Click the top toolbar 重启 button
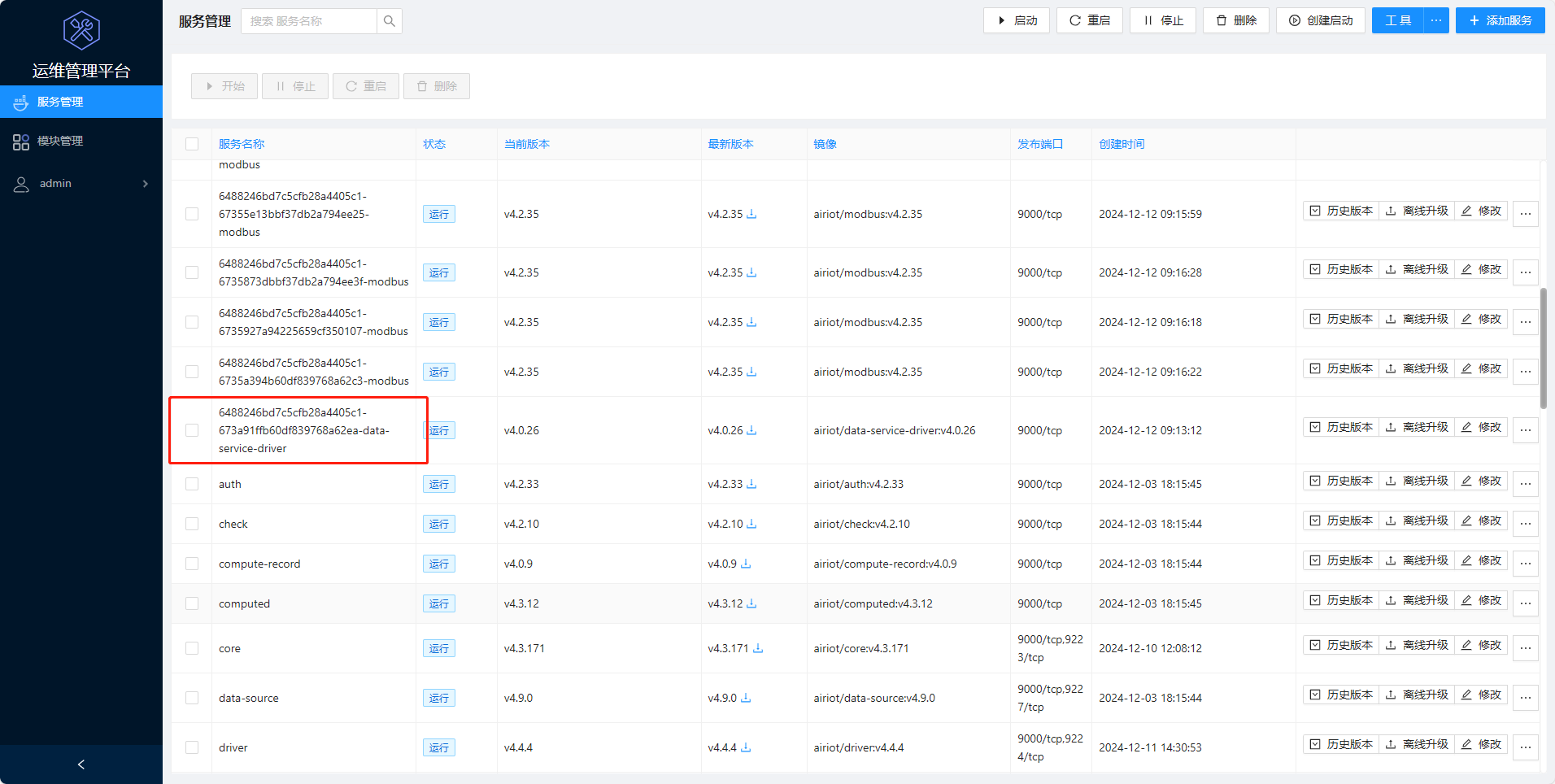This screenshot has width=1555, height=784. coord(1090,20)
